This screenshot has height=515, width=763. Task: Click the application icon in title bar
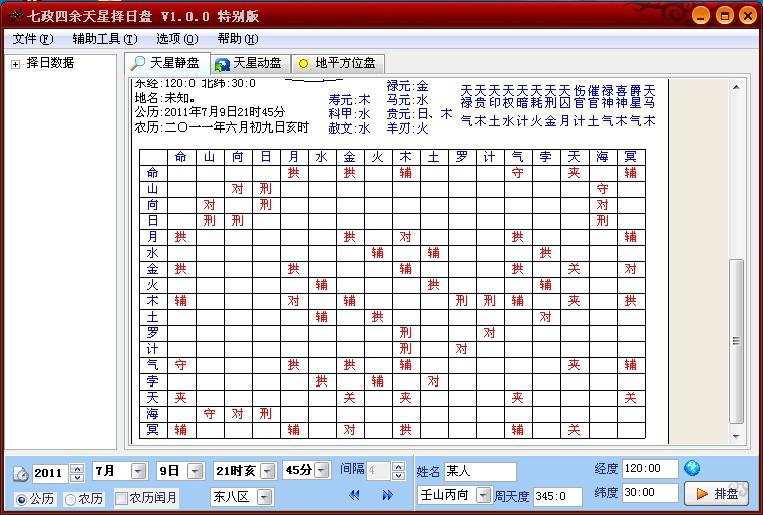(15, 16)
